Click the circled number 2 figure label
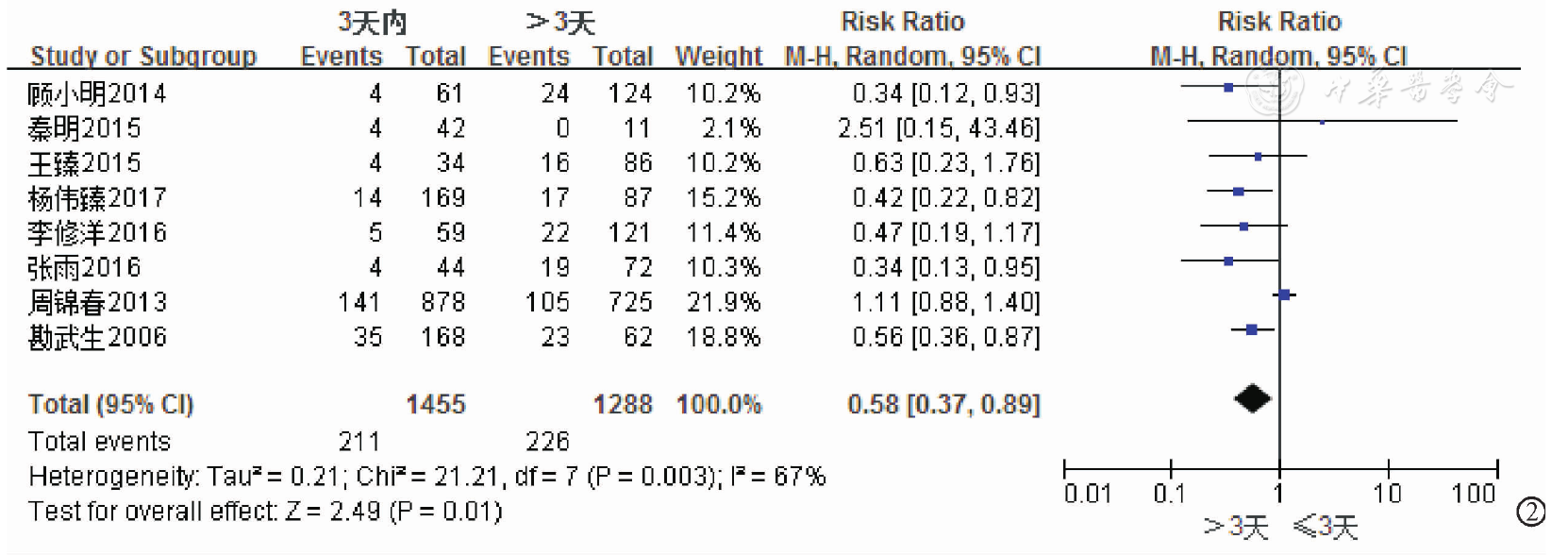 point(1530,512)
